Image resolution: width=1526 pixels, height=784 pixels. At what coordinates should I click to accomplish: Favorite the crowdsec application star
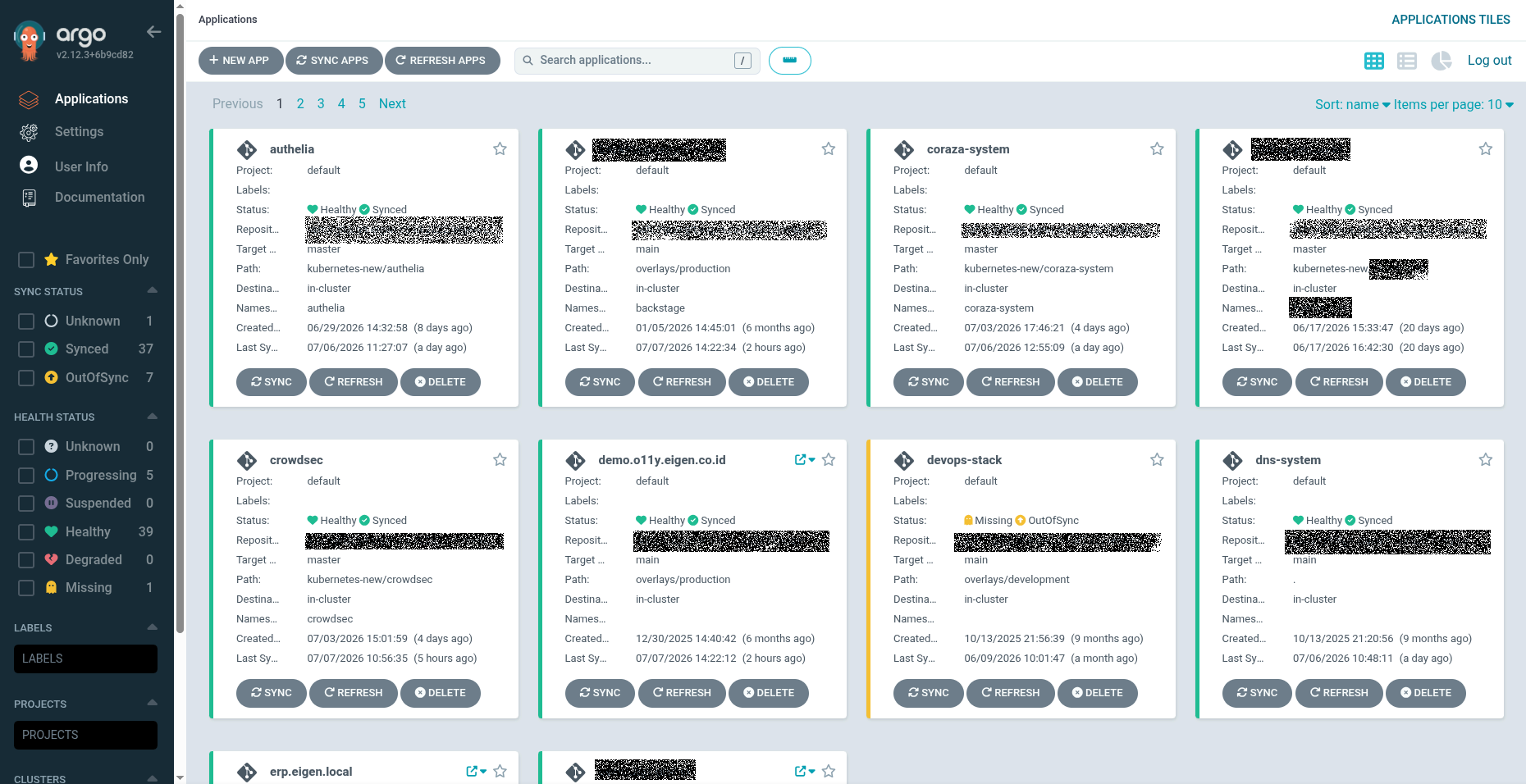pyautogui.click(x=500, y=460)
